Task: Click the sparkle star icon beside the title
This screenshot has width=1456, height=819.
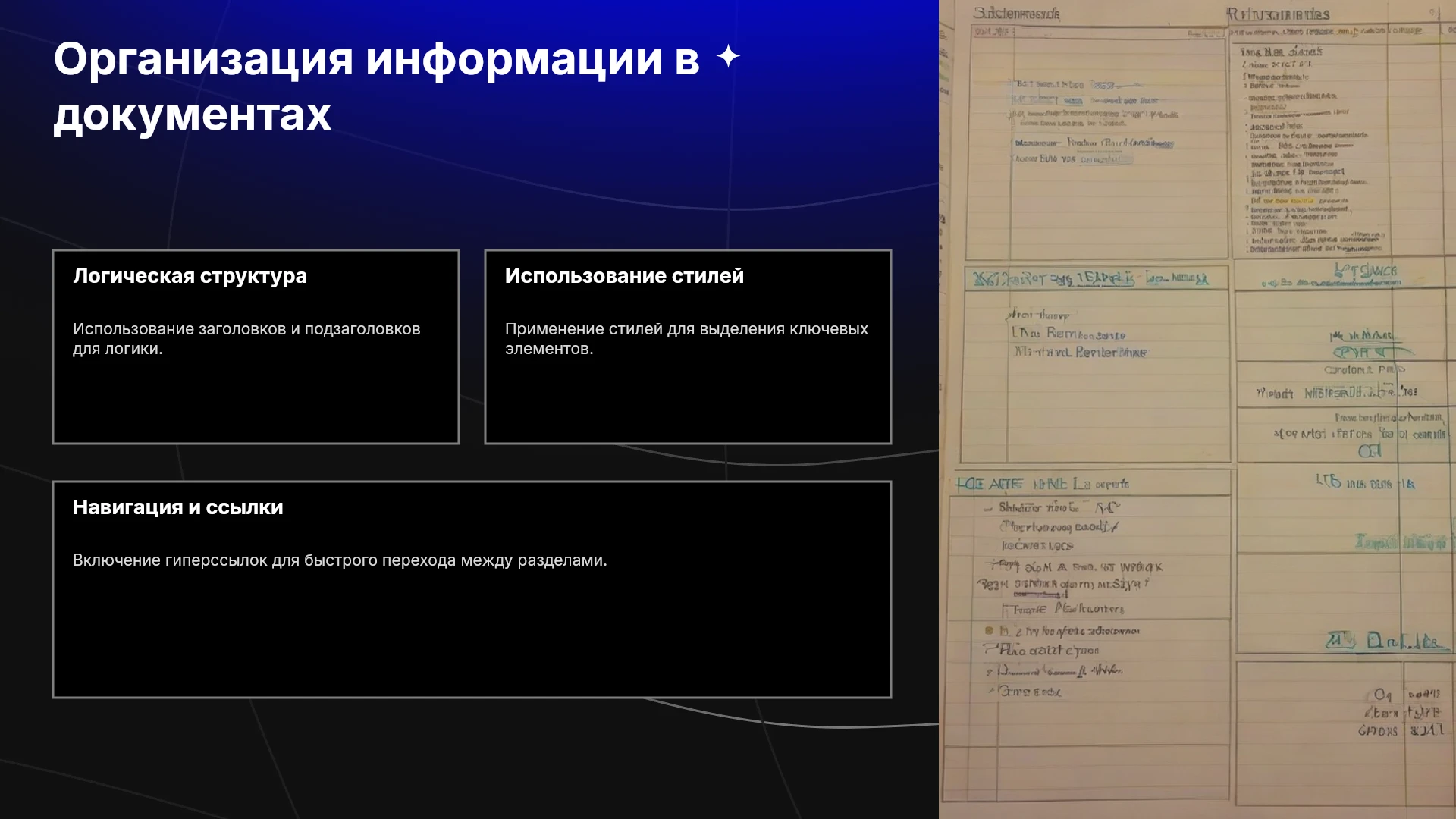Action: (x=728, y=57)
